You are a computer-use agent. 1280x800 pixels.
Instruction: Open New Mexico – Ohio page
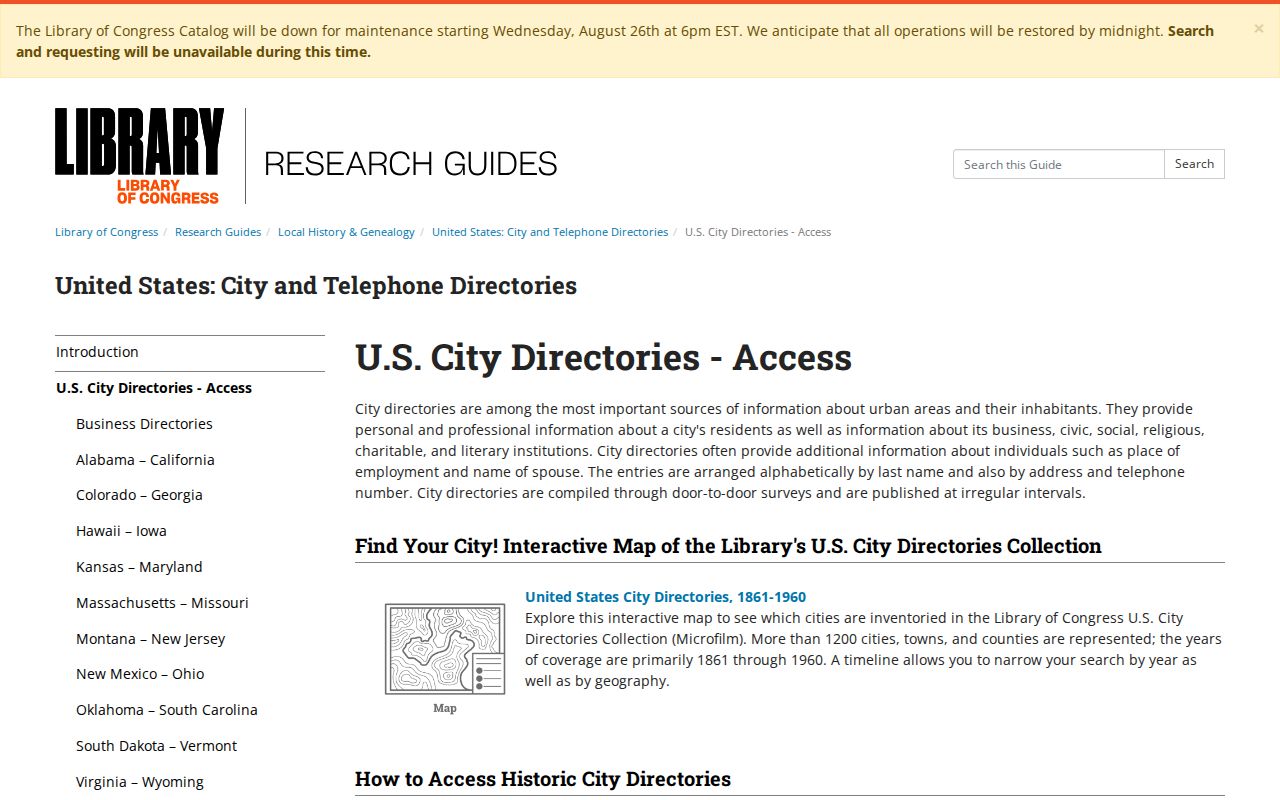pyautogui.click(x=140, y=674)
